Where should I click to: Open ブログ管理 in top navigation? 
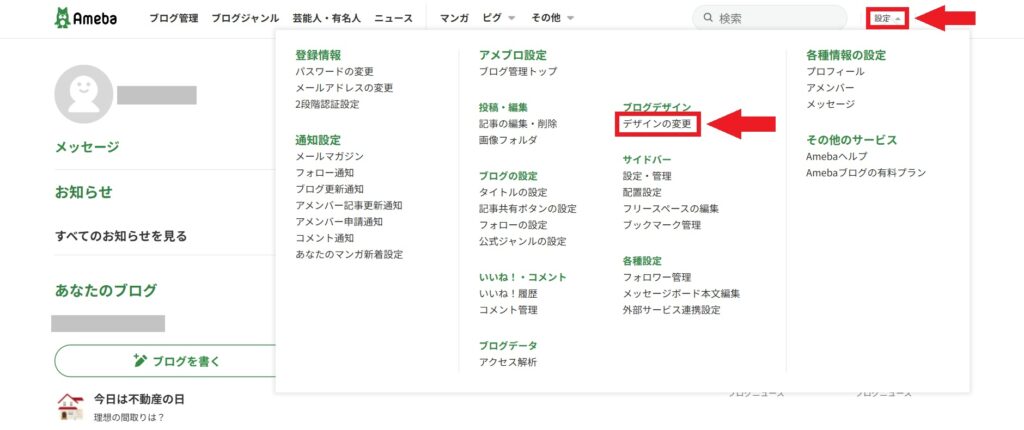(174, 18)
